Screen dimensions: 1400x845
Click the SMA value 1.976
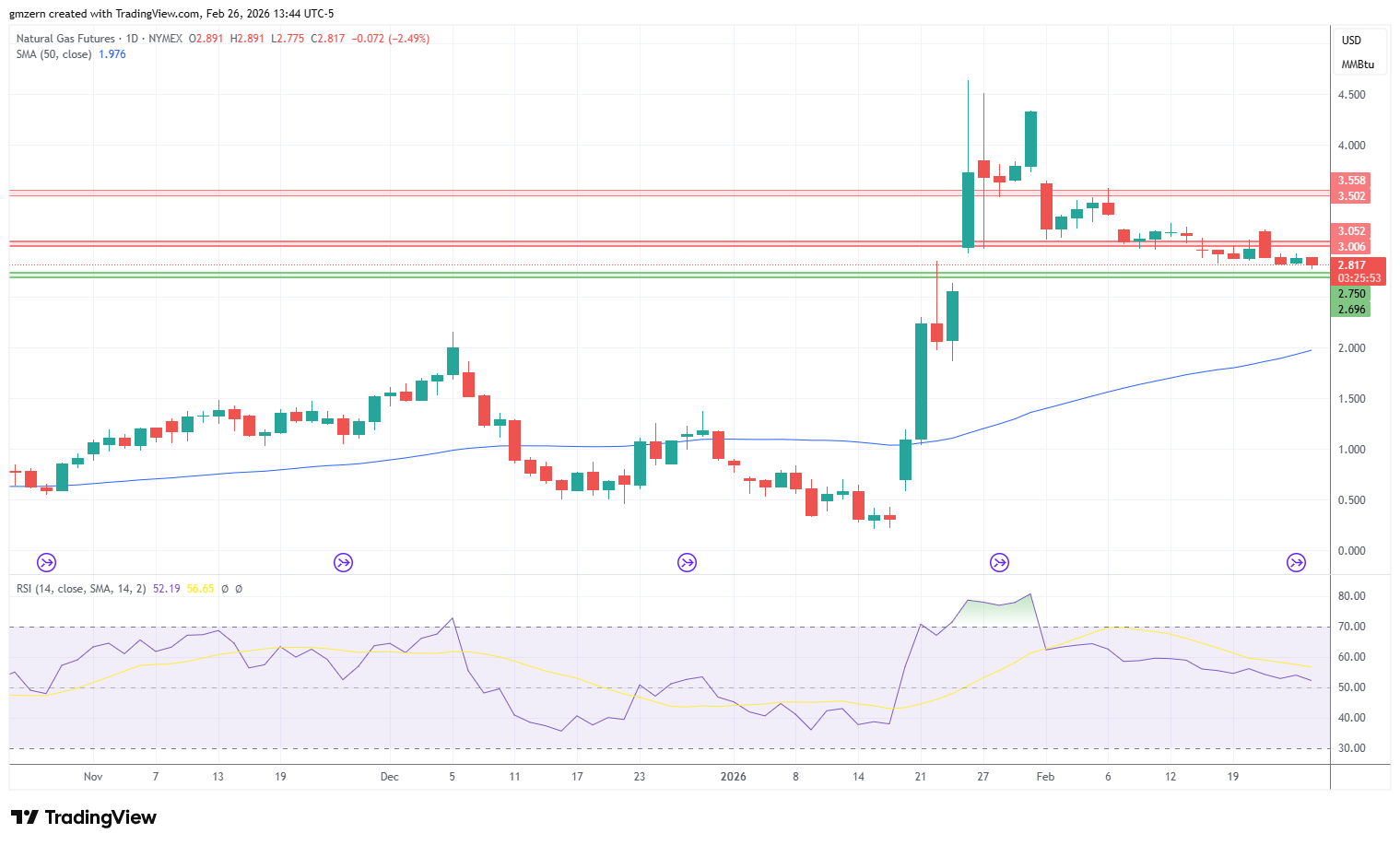112,54
